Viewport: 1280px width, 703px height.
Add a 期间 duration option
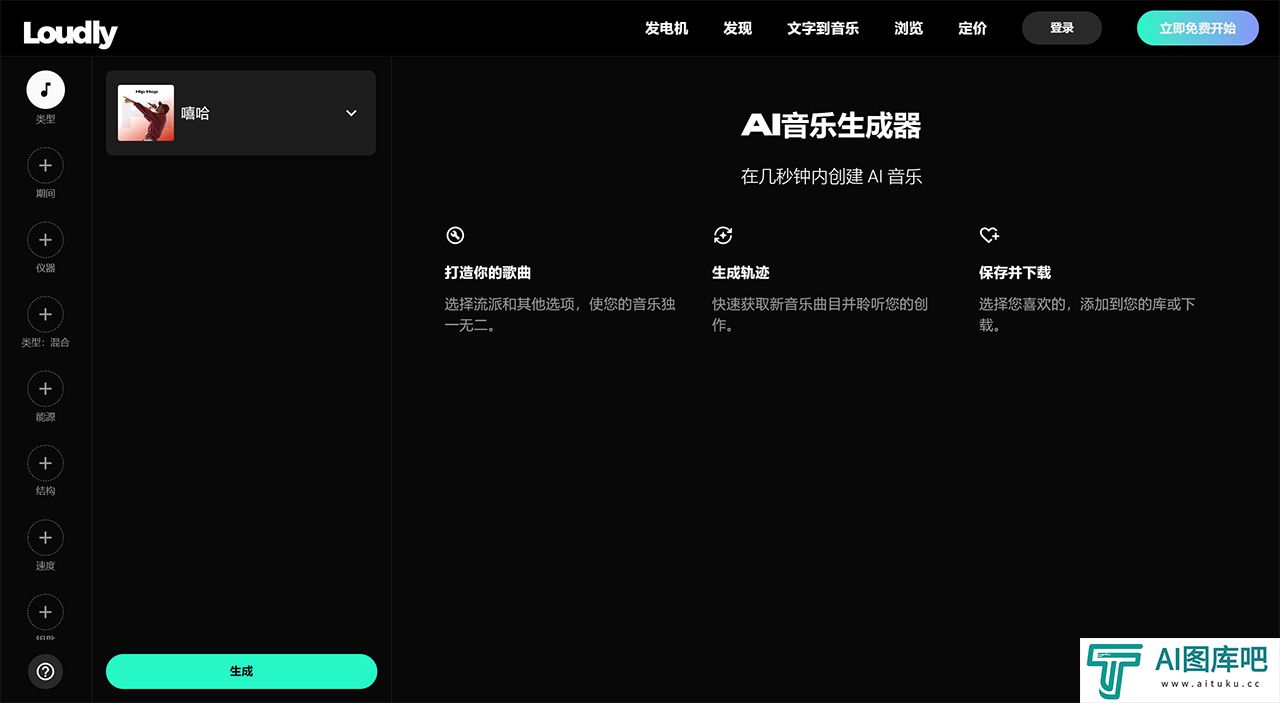pyautogui.click(x=45, y=165)
